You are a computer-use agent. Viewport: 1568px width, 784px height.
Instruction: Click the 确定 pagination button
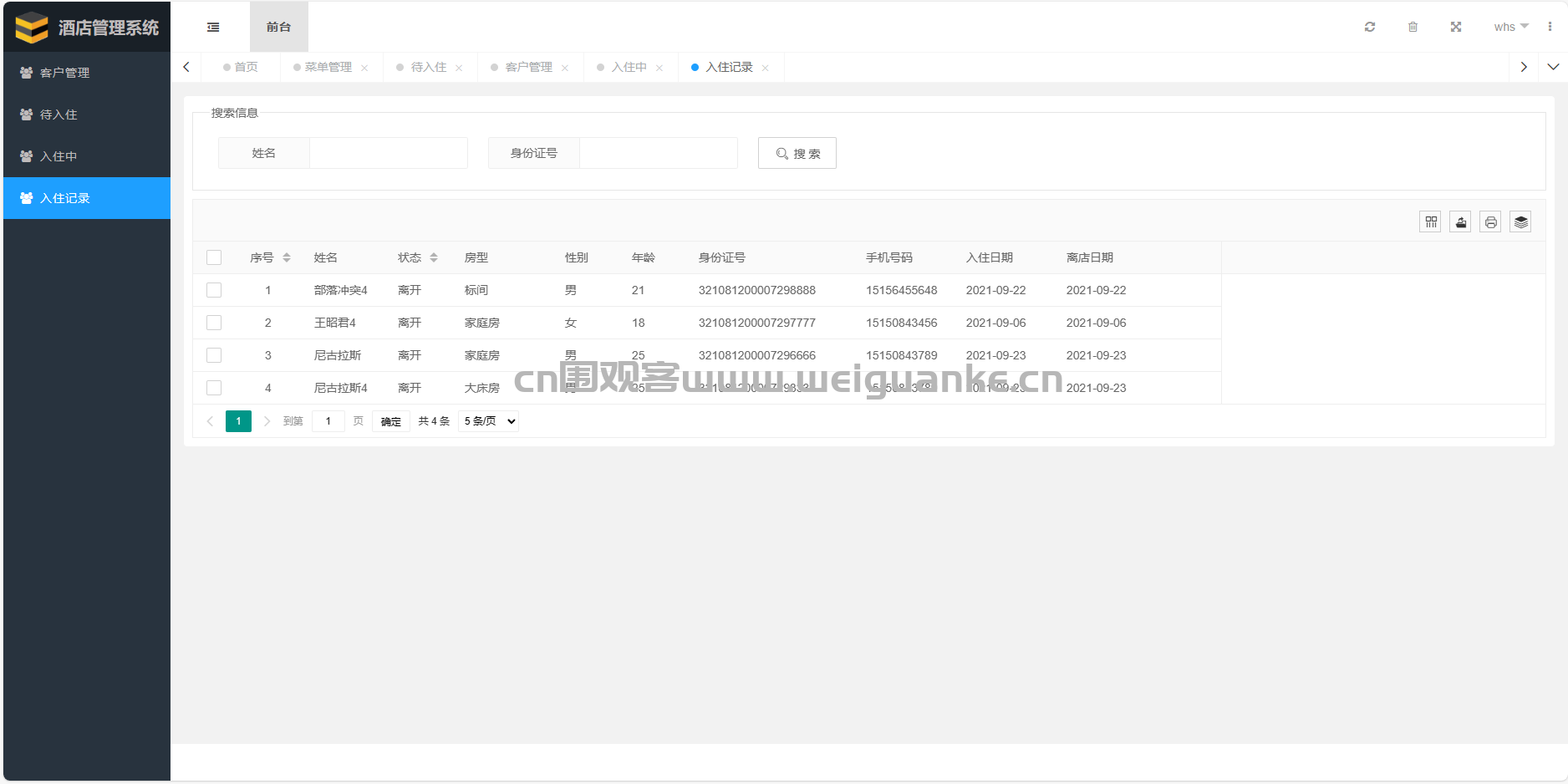click(391, 421)
